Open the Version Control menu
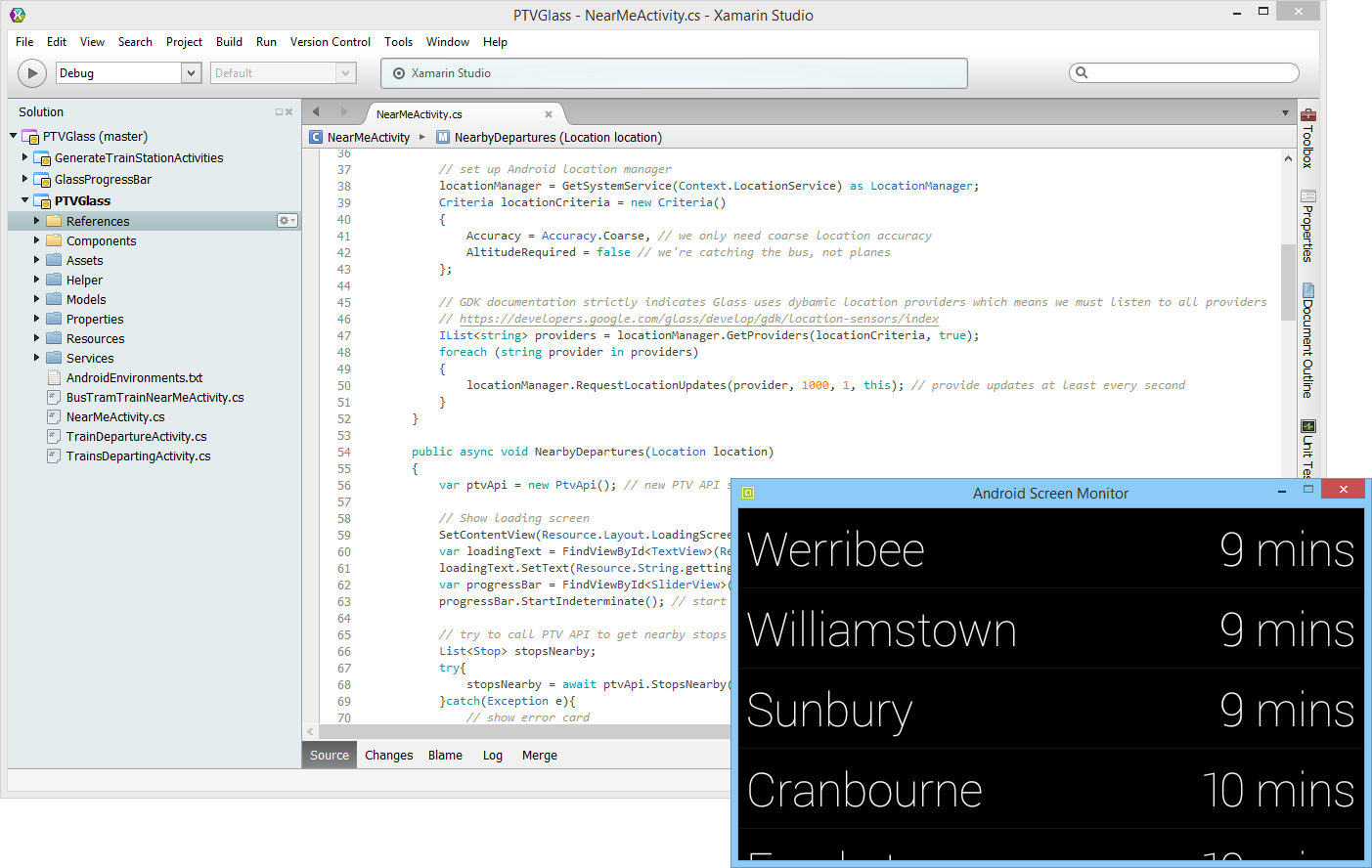1372x868 pixels. tap(331, 42)
